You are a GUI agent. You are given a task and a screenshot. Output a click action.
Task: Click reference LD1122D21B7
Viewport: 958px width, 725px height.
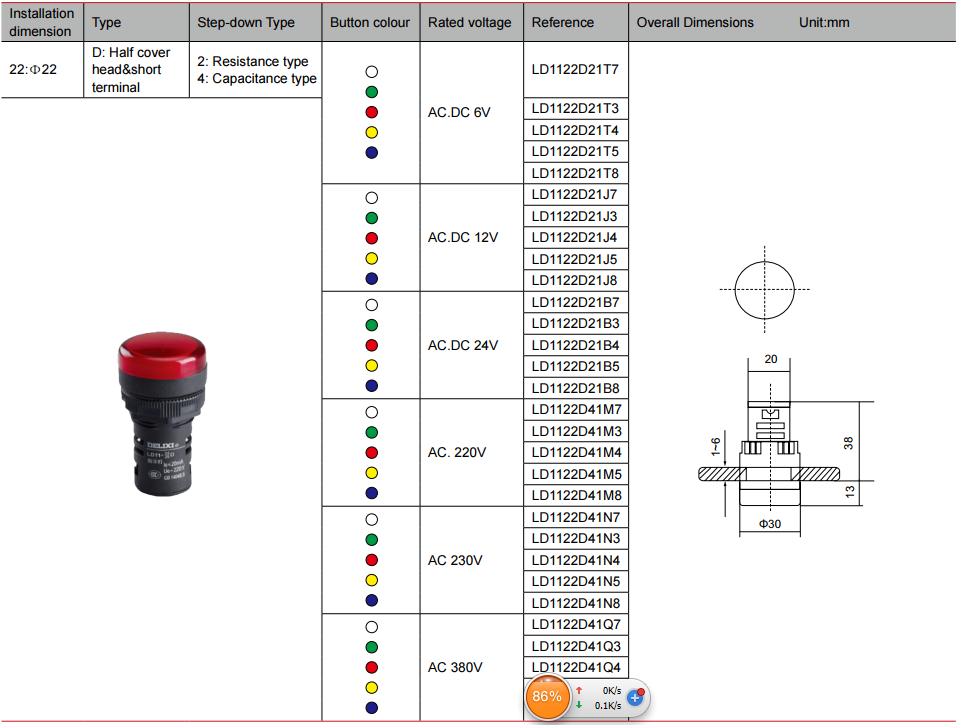click(576, 302)
